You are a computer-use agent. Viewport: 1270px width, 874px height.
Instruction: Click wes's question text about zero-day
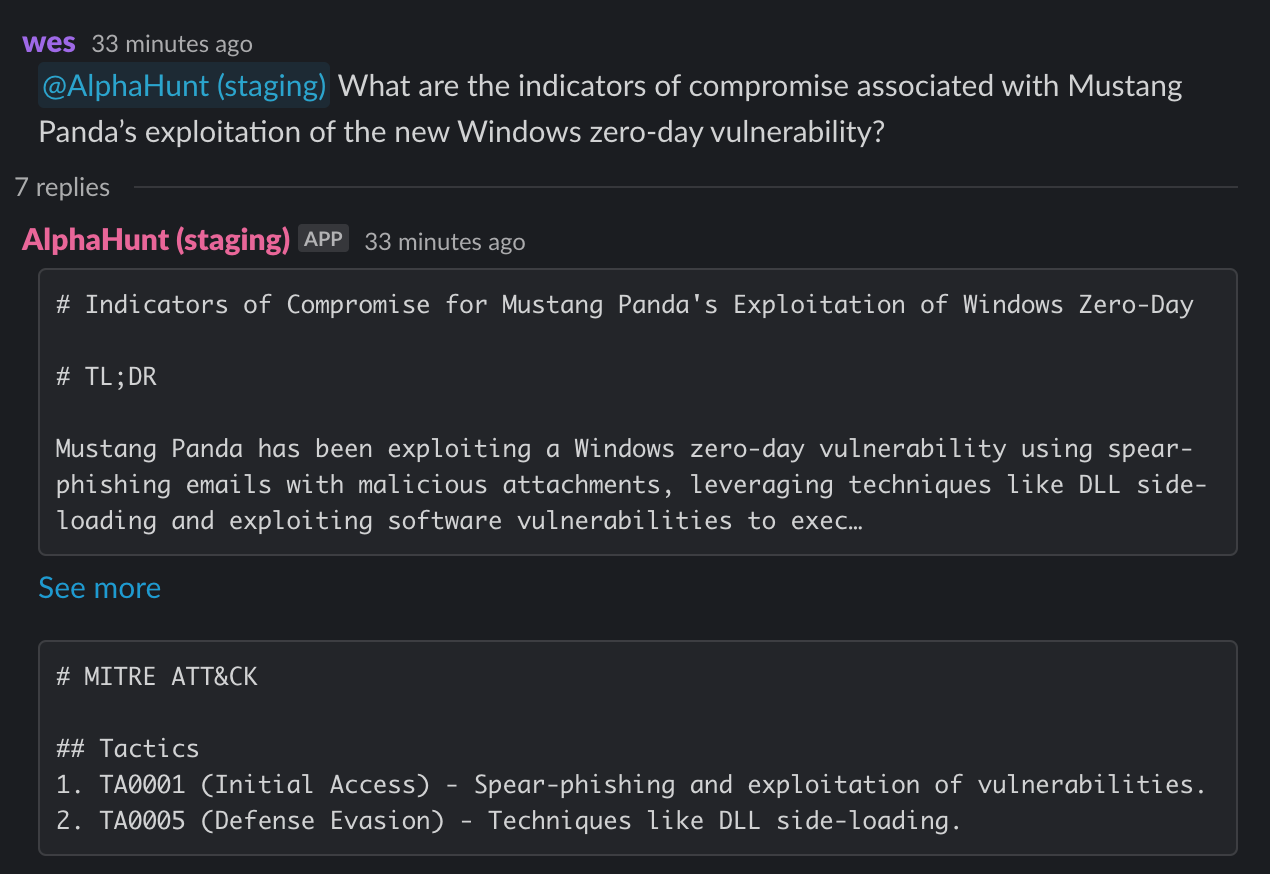click(611, 108)
